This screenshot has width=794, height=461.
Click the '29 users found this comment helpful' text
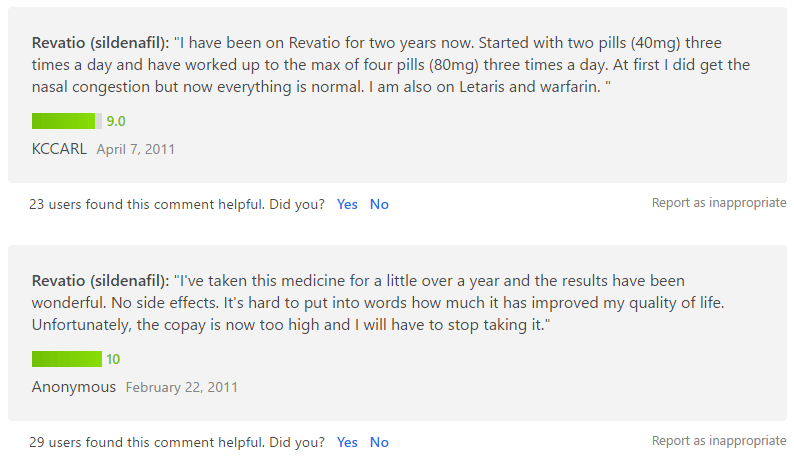pyautogui.click(x=177, y=442)
